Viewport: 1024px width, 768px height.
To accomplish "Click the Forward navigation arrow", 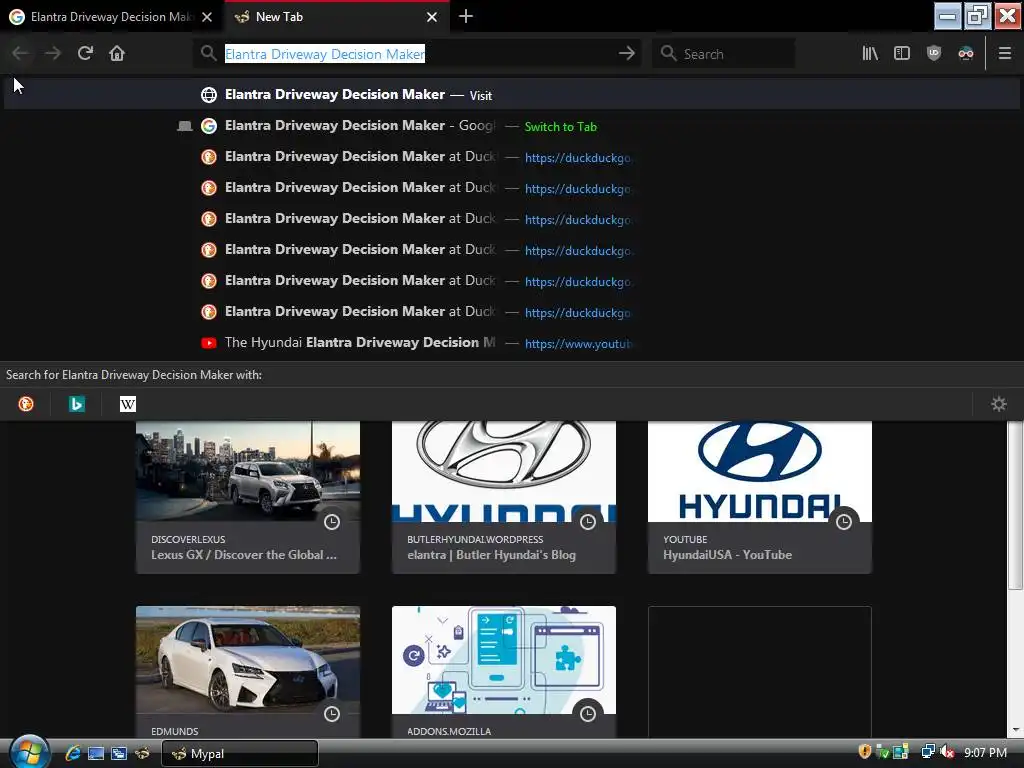I will coord(52,54).
